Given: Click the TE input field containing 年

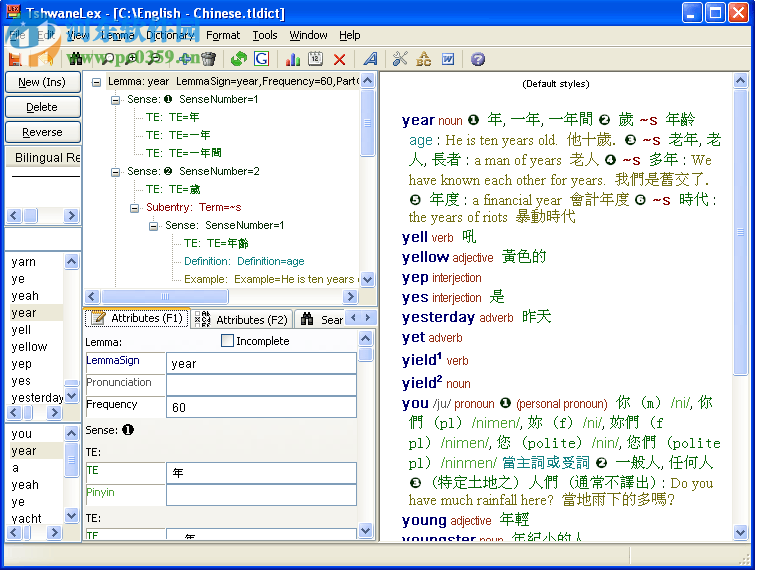Looking at the screenshot, I should 261,473.
